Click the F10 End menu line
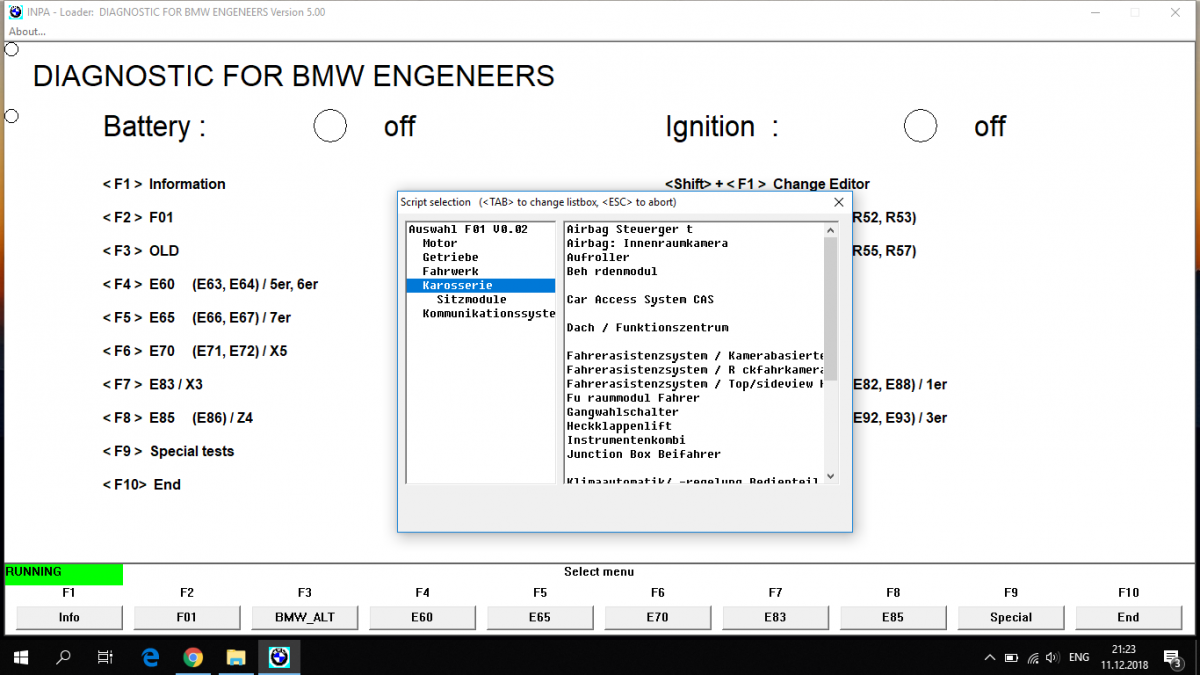 (142, 484)
